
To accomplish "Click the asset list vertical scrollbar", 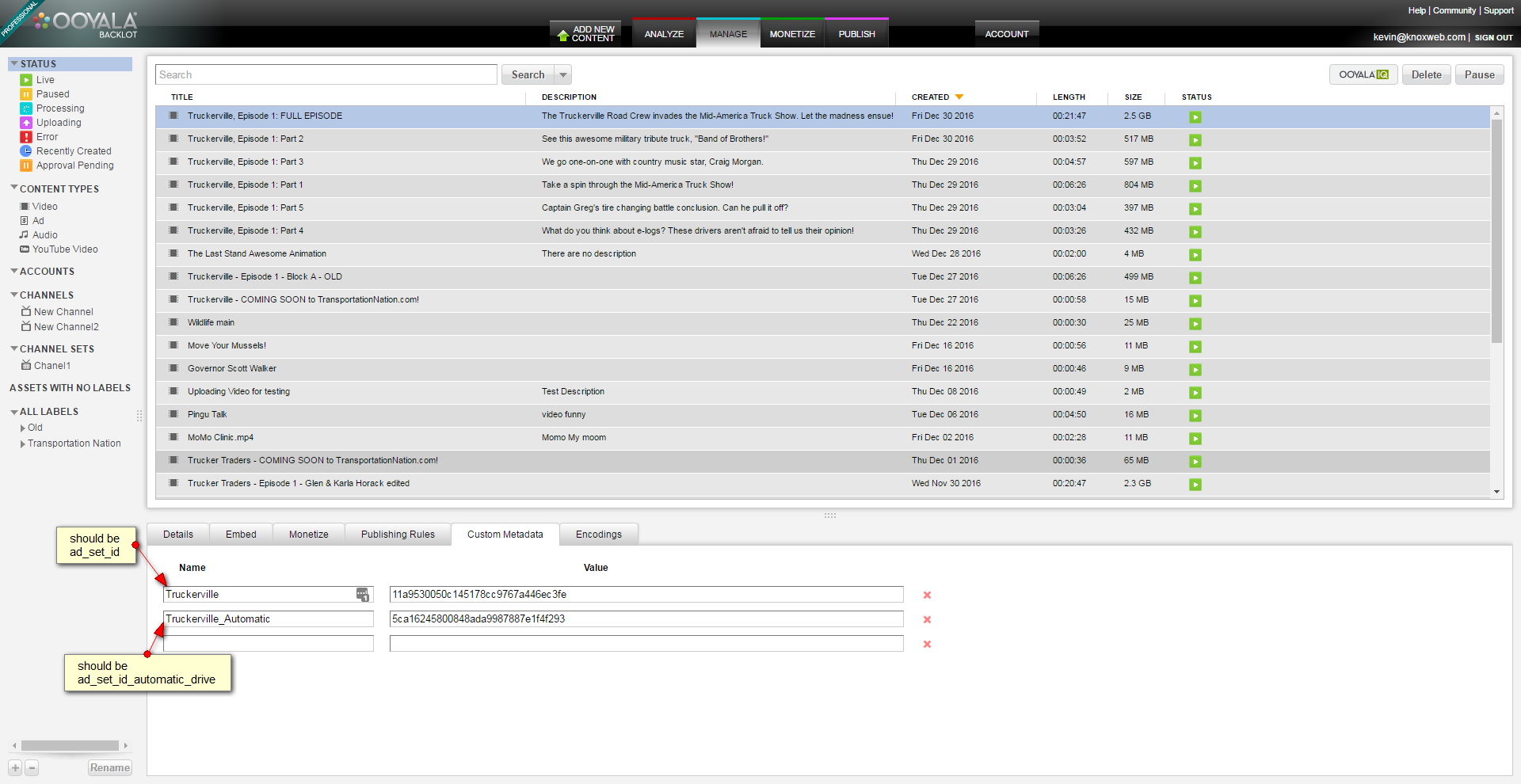I will [x=1496, y=231].
